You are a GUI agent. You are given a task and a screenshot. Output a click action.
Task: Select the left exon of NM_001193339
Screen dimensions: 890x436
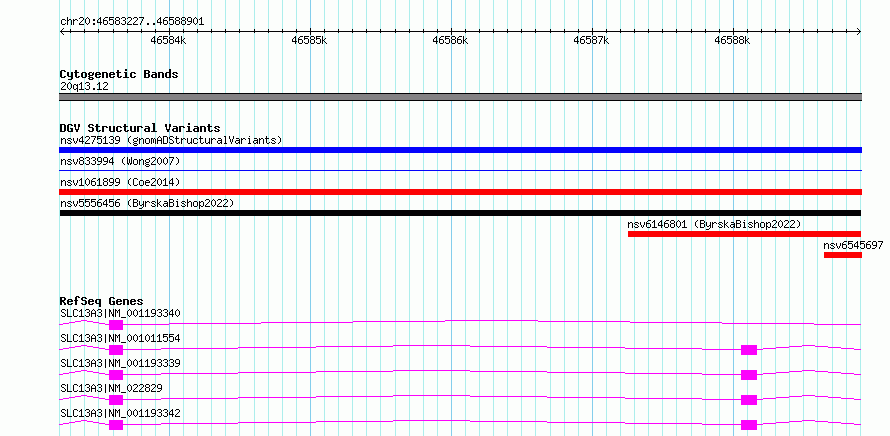(116, 375)
